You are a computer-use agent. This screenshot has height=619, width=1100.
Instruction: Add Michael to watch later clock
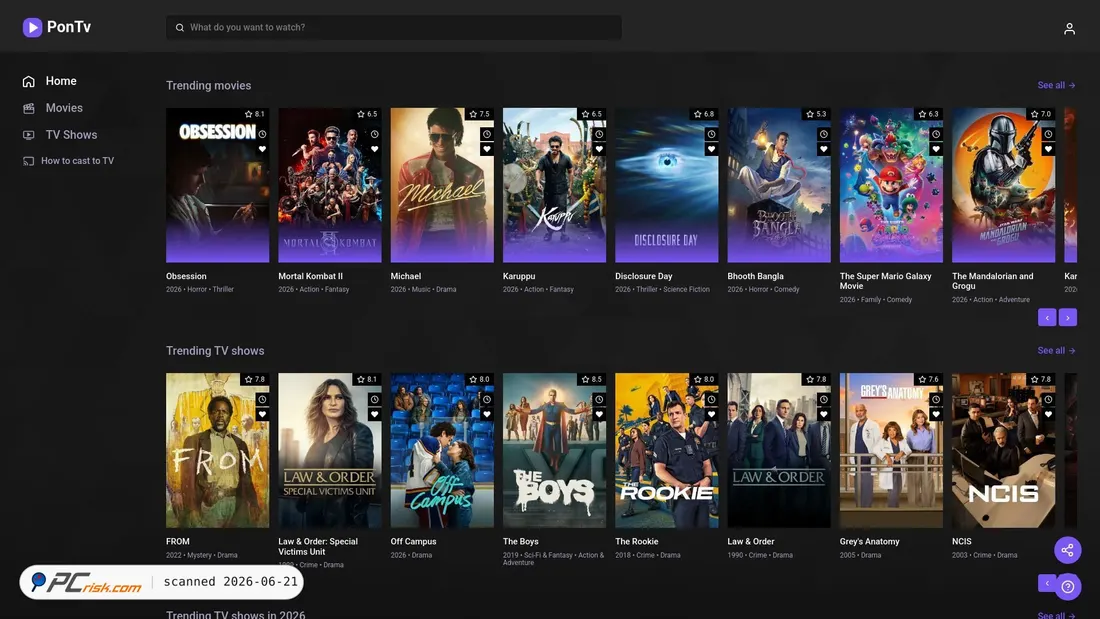pos(487,134)
